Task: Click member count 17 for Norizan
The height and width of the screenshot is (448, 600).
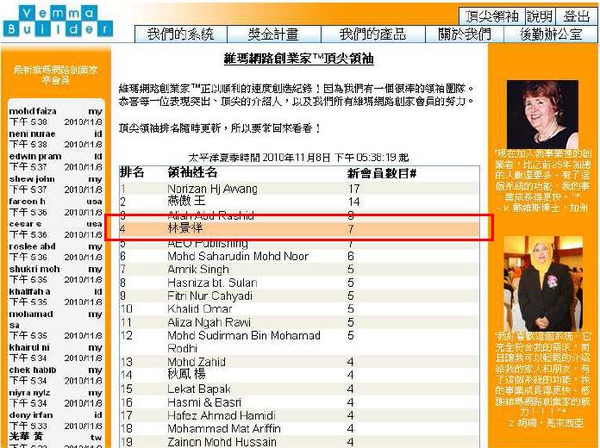Action: pyautogui.click(x=354, y=189)
